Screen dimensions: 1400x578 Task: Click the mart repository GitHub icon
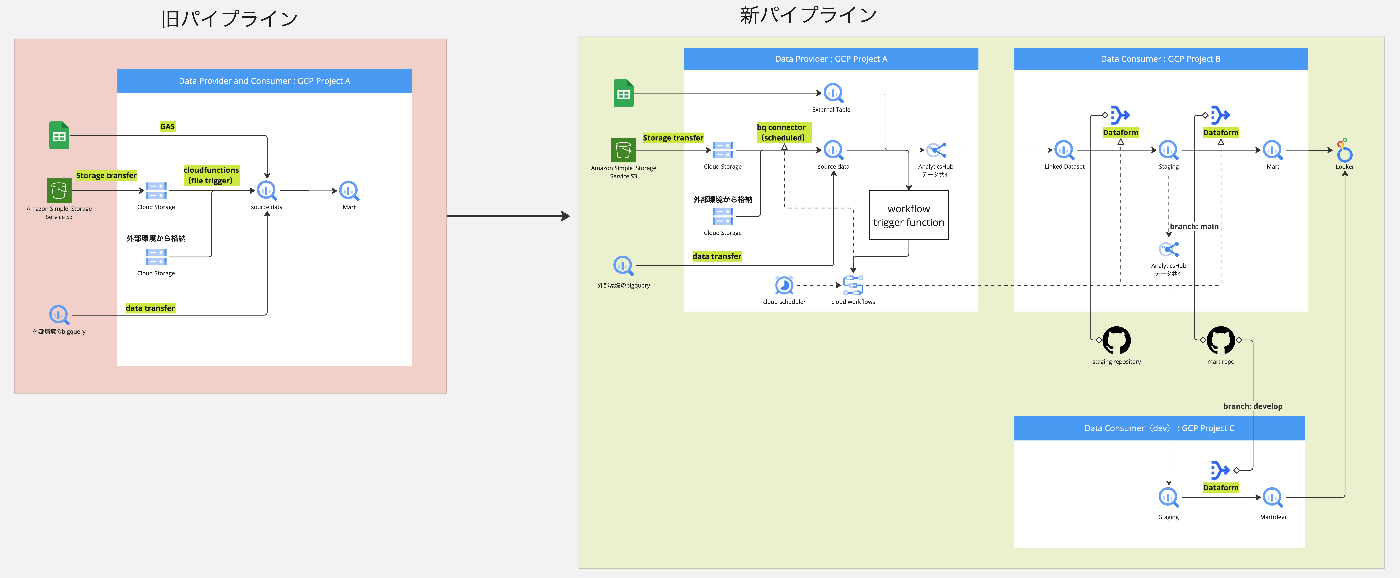point(1220,340)
